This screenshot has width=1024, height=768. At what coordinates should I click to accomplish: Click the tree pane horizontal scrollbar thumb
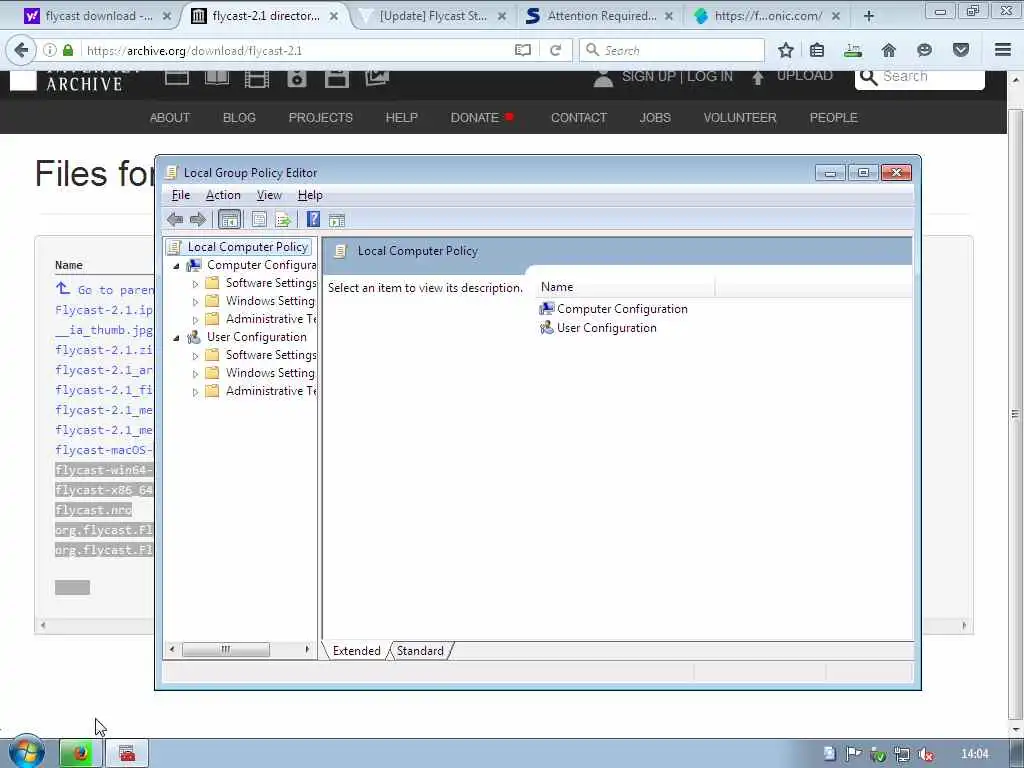click(225, 649)
